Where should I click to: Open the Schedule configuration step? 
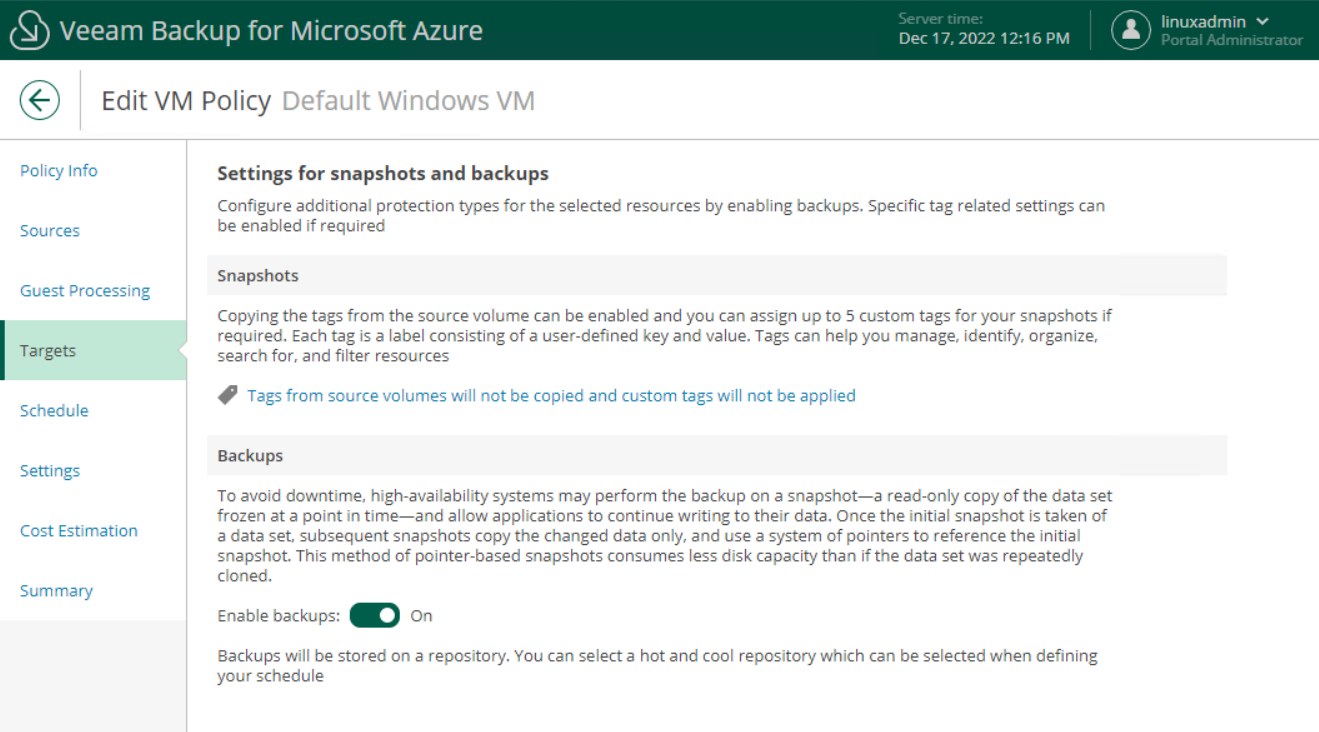point(54,410)
